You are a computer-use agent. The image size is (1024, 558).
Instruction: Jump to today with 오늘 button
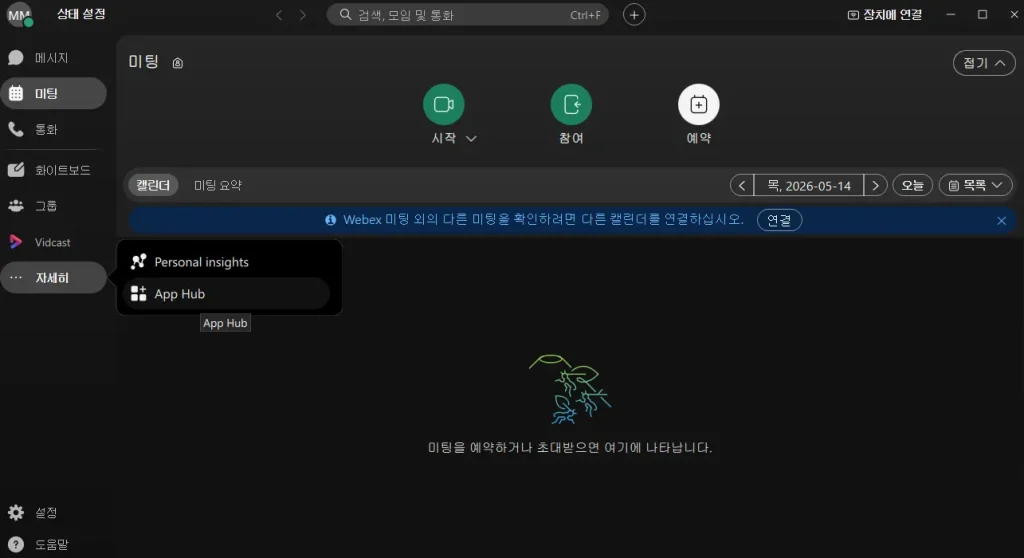pos(912,186)
